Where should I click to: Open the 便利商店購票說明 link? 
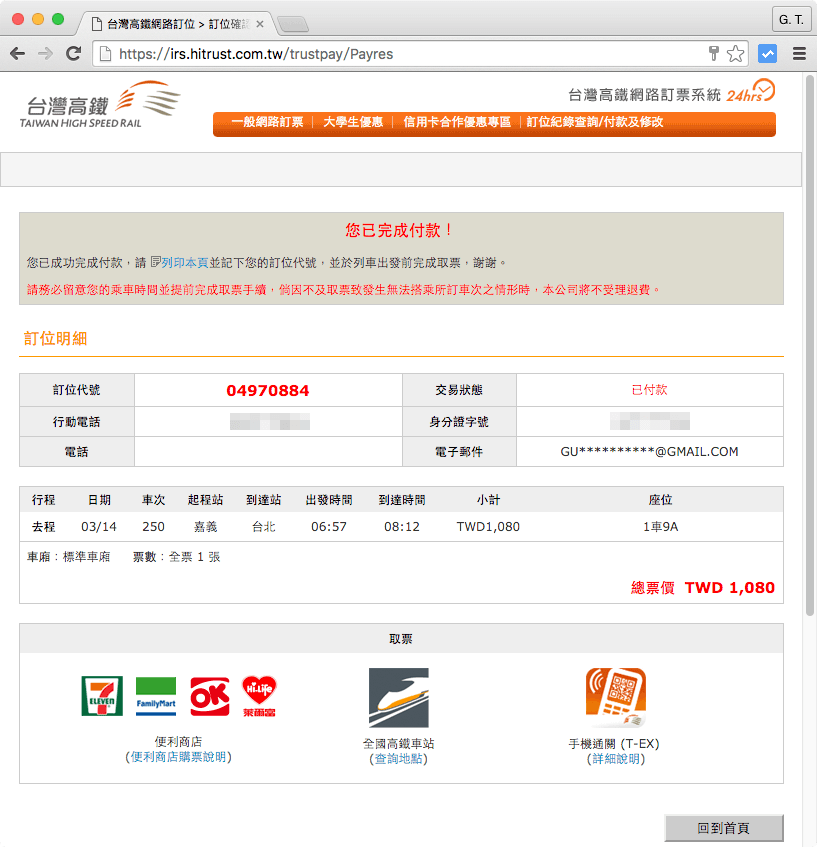coord(178,758)
